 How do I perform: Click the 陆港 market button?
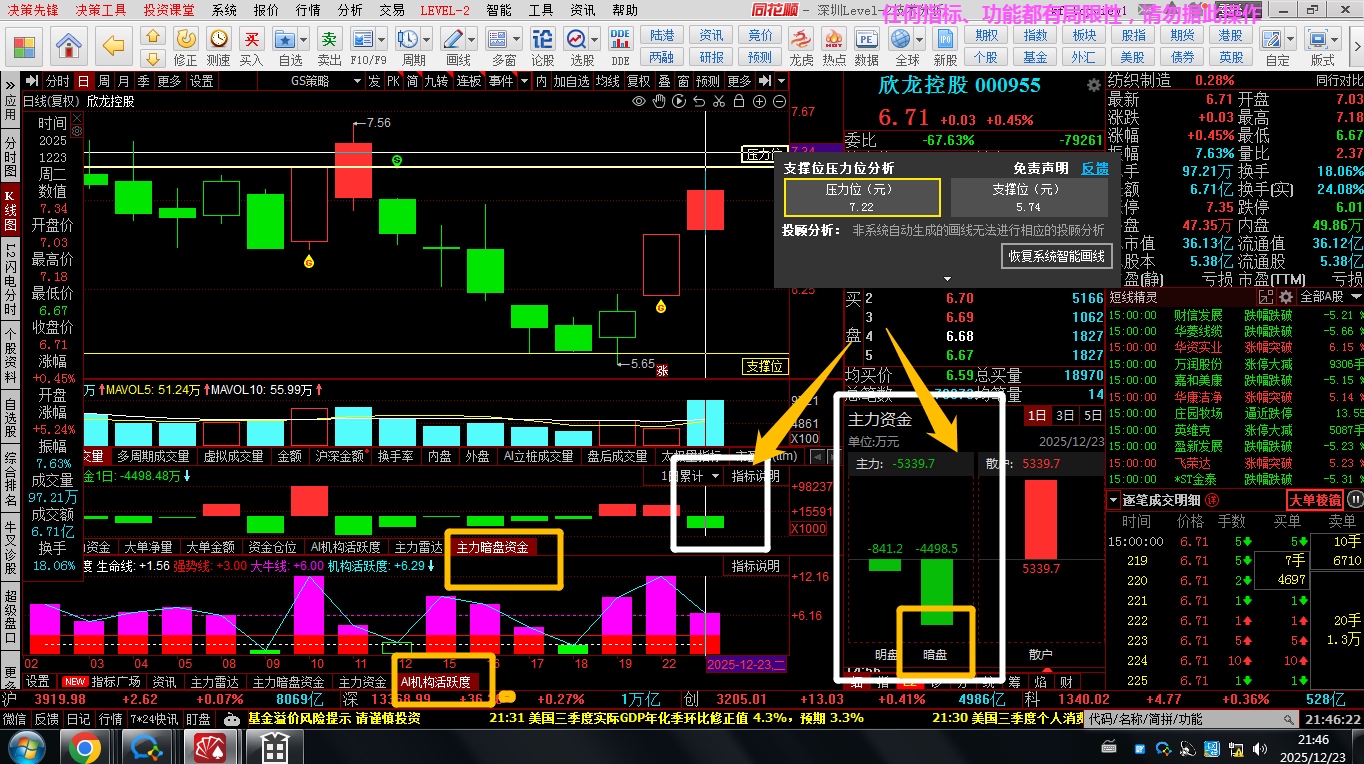click(x=662, y=35)
